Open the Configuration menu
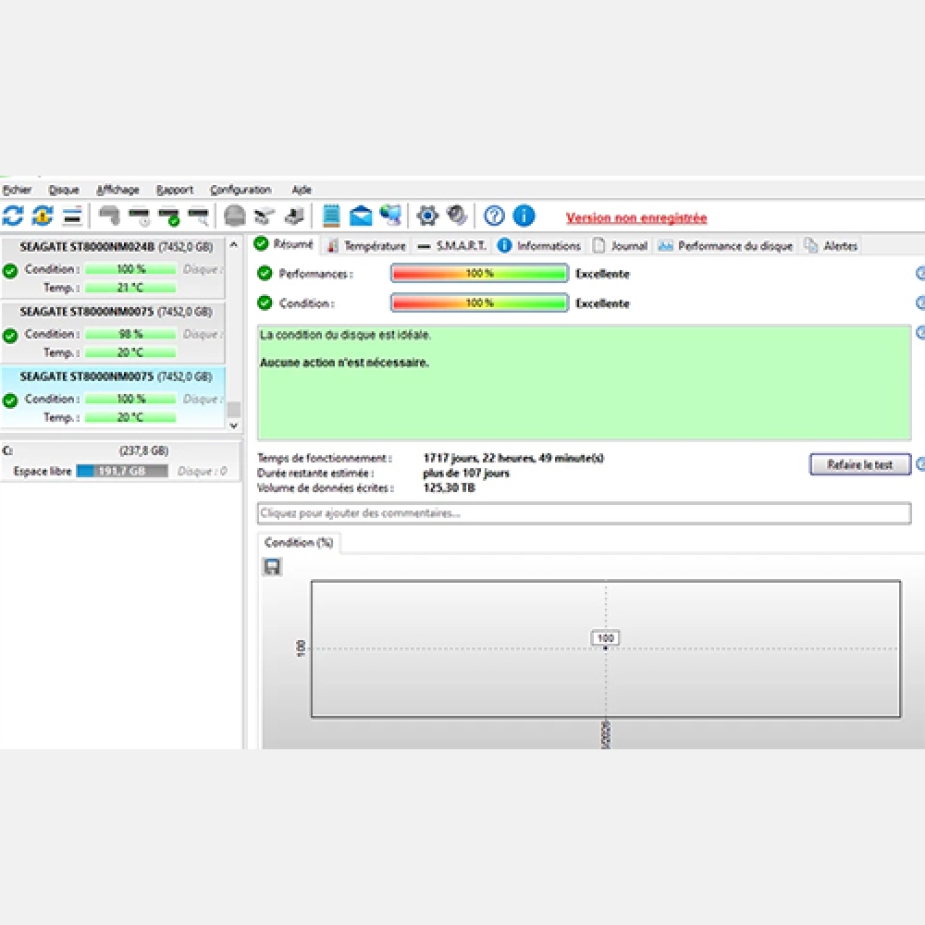This screenshot has height=925, width=925. pos(241,190)
